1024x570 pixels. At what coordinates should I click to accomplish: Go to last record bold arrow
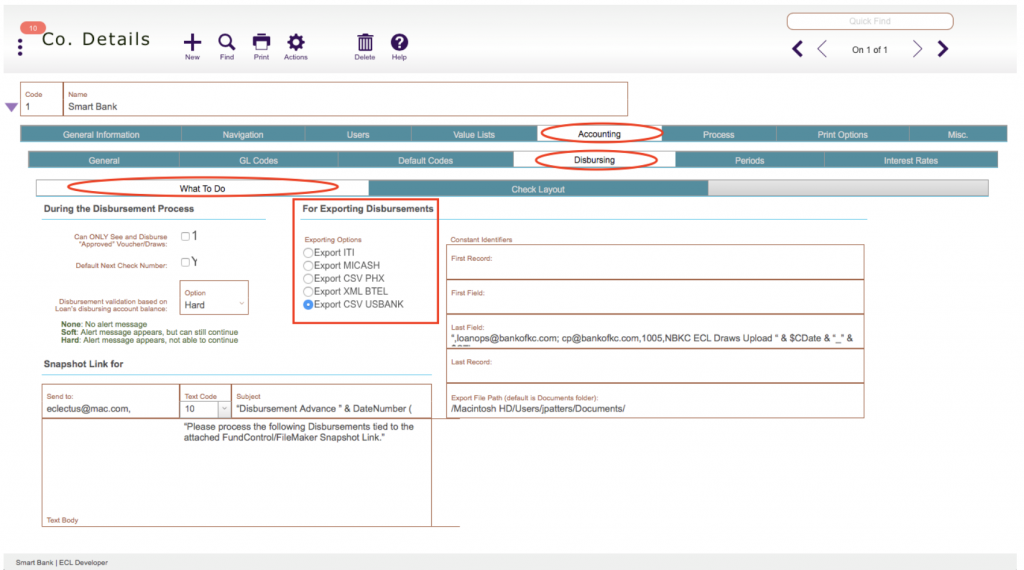tap(942, 49)
